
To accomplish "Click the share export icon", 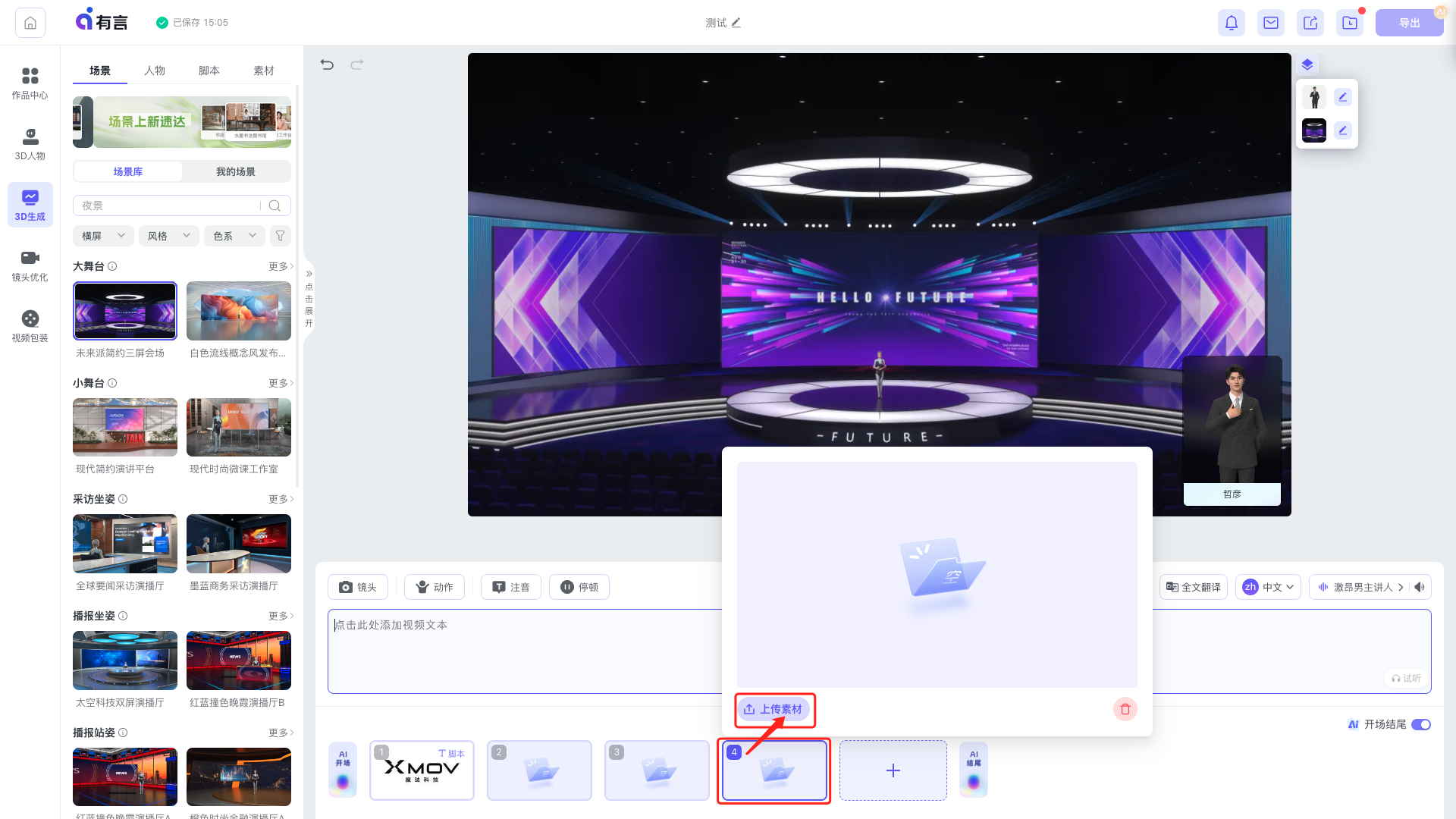I will (1310, 23).
